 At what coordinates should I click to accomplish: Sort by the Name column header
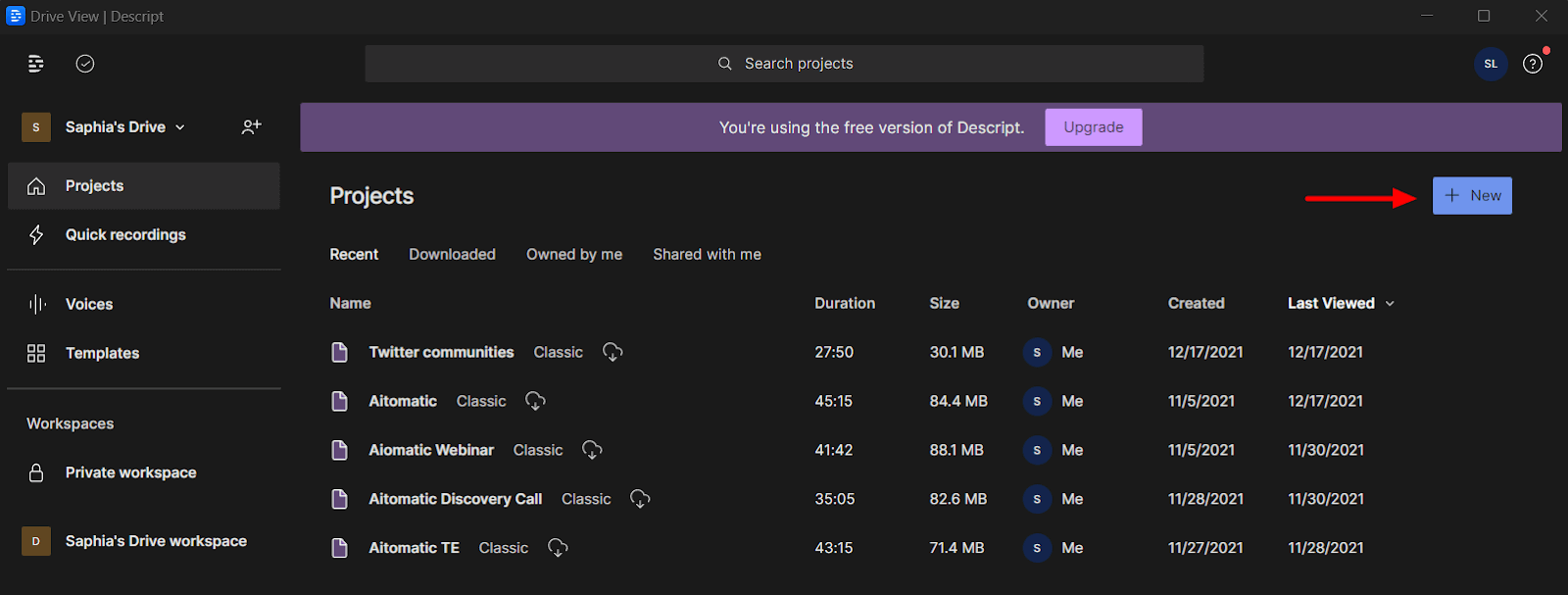[350, 304]
